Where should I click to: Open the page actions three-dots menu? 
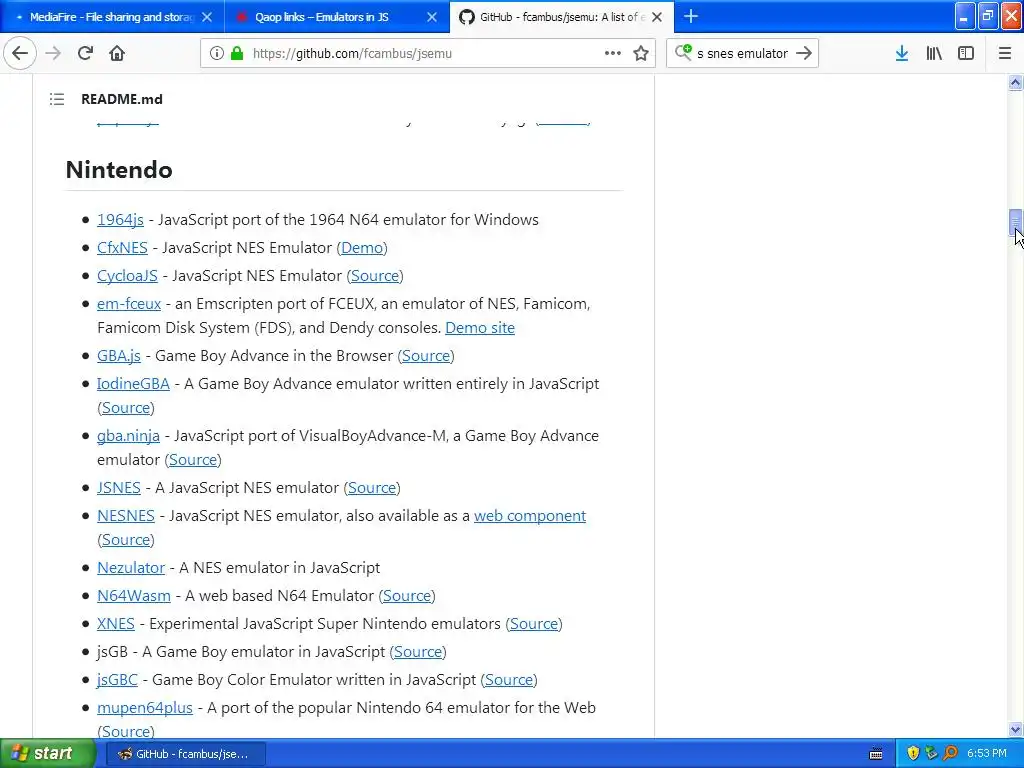tap(613, 53)
